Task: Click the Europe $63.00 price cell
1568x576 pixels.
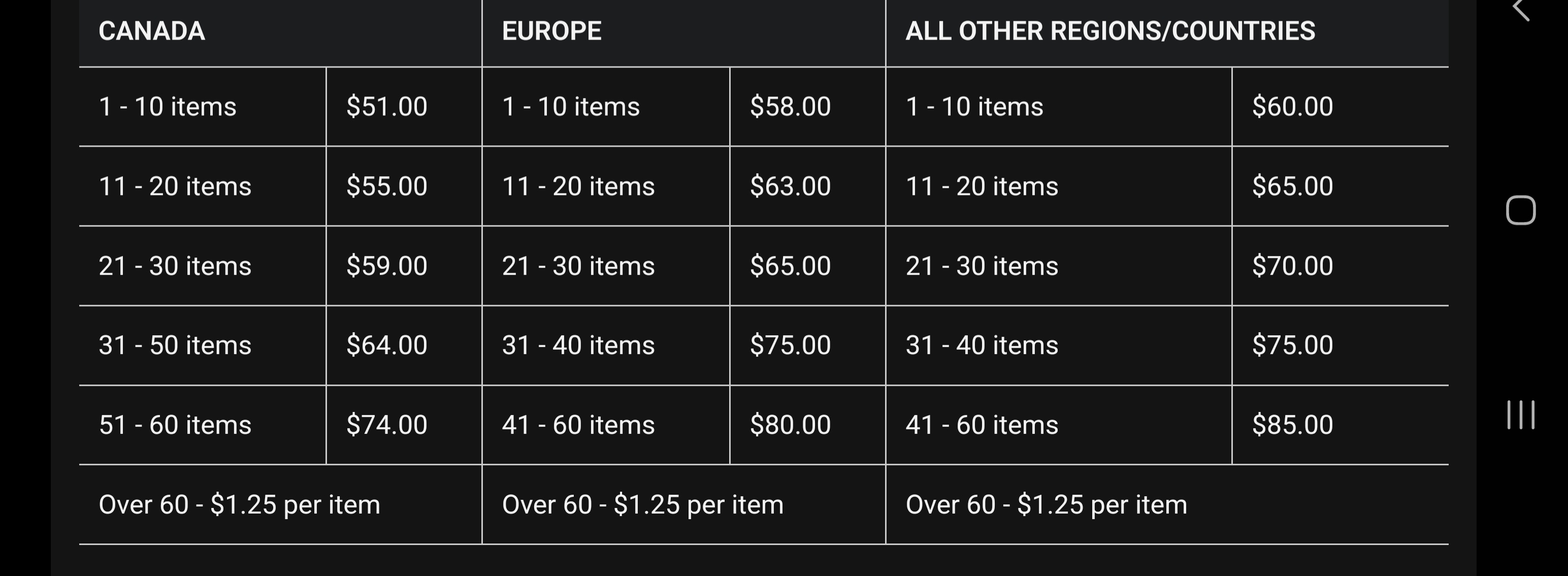Action: coord(807,186)
